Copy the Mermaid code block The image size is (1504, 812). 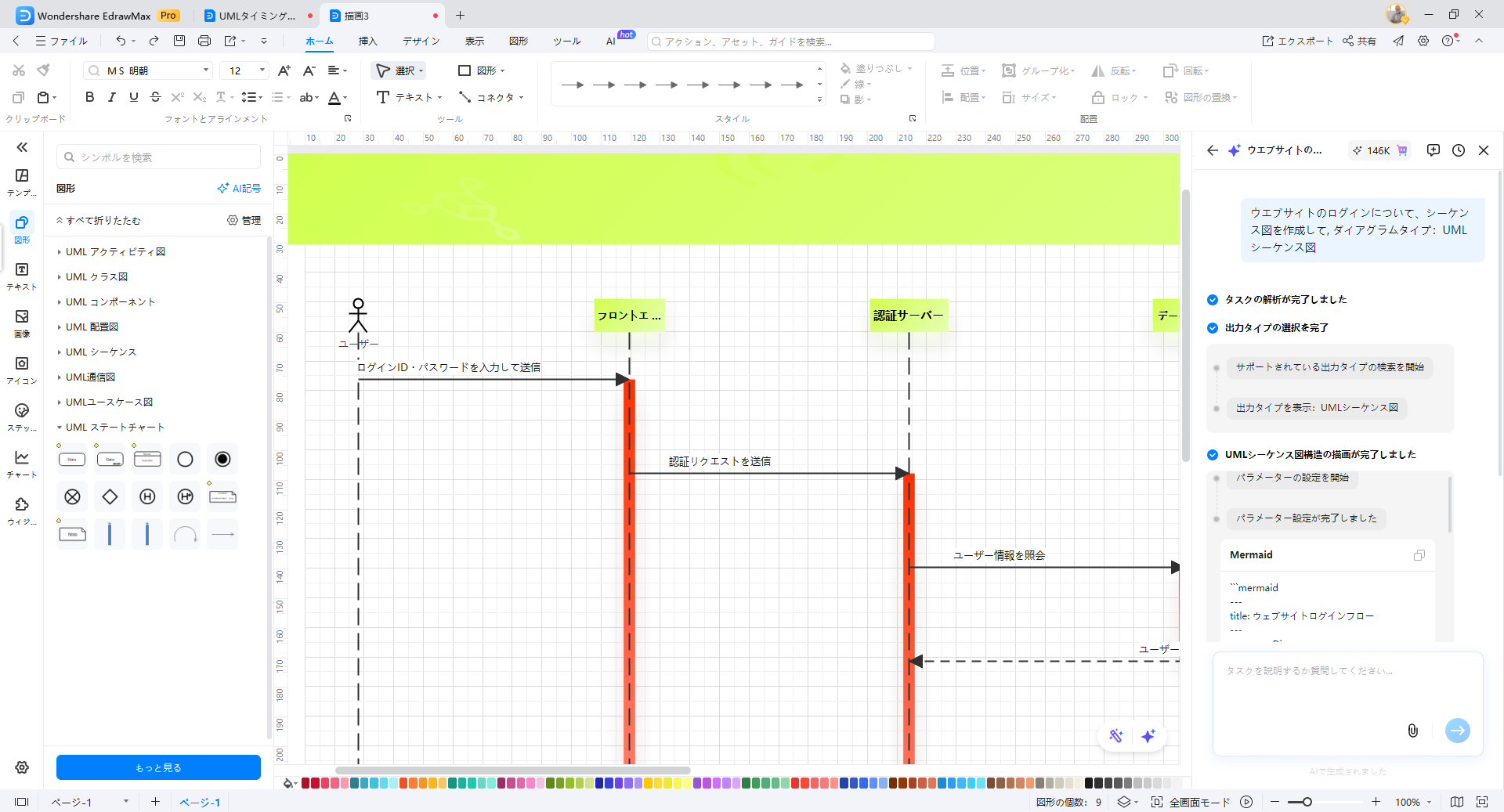(x=1419, y=555)
